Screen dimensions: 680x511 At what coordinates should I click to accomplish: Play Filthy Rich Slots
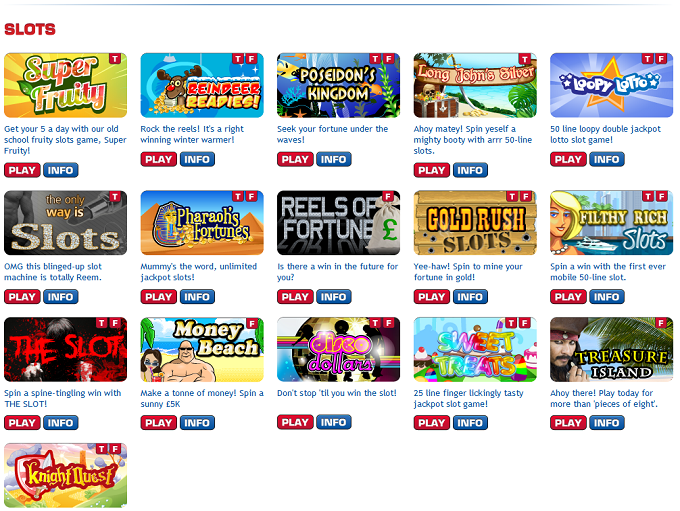[568, 297]
